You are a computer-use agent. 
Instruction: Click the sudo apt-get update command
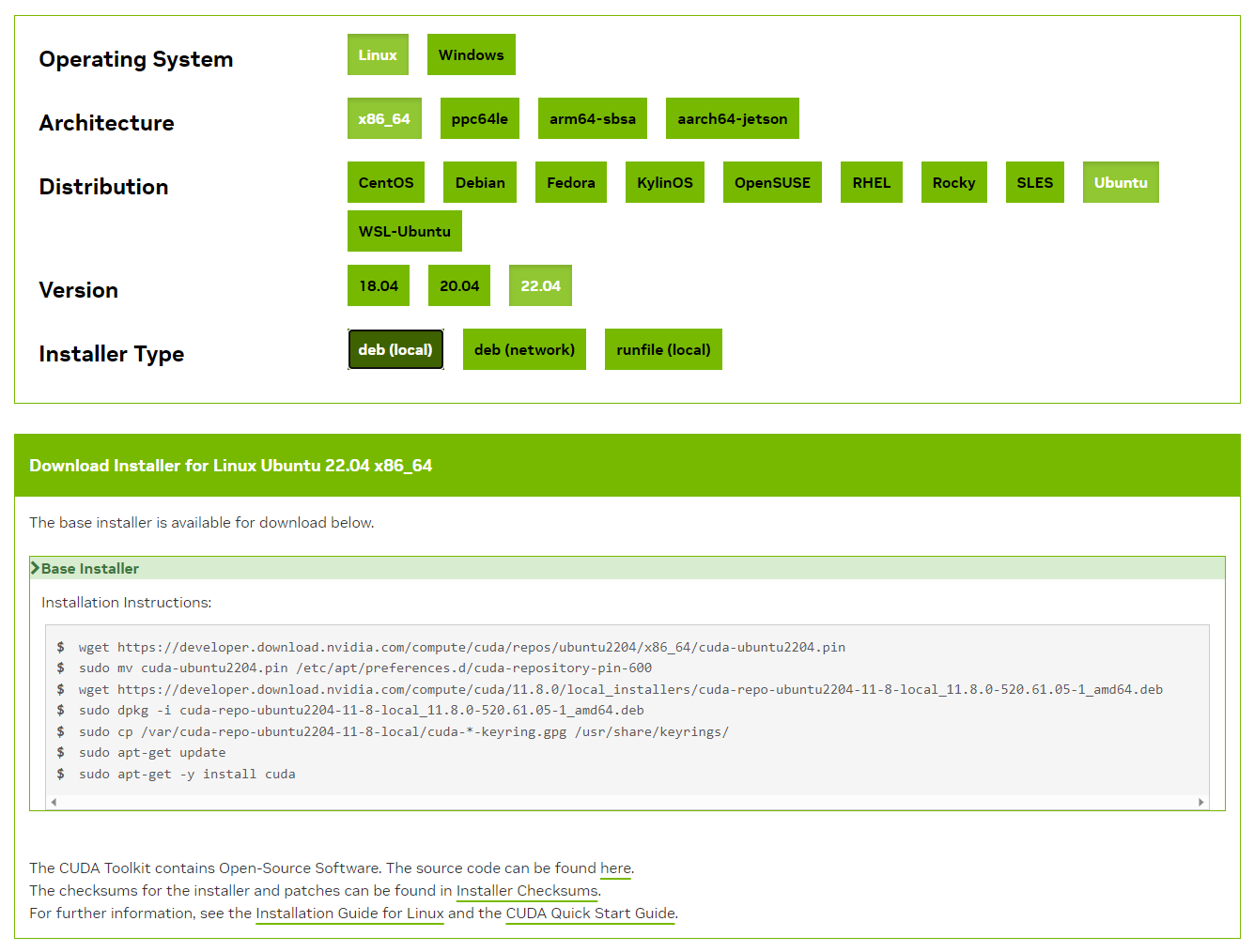click(x=152, y=752)
